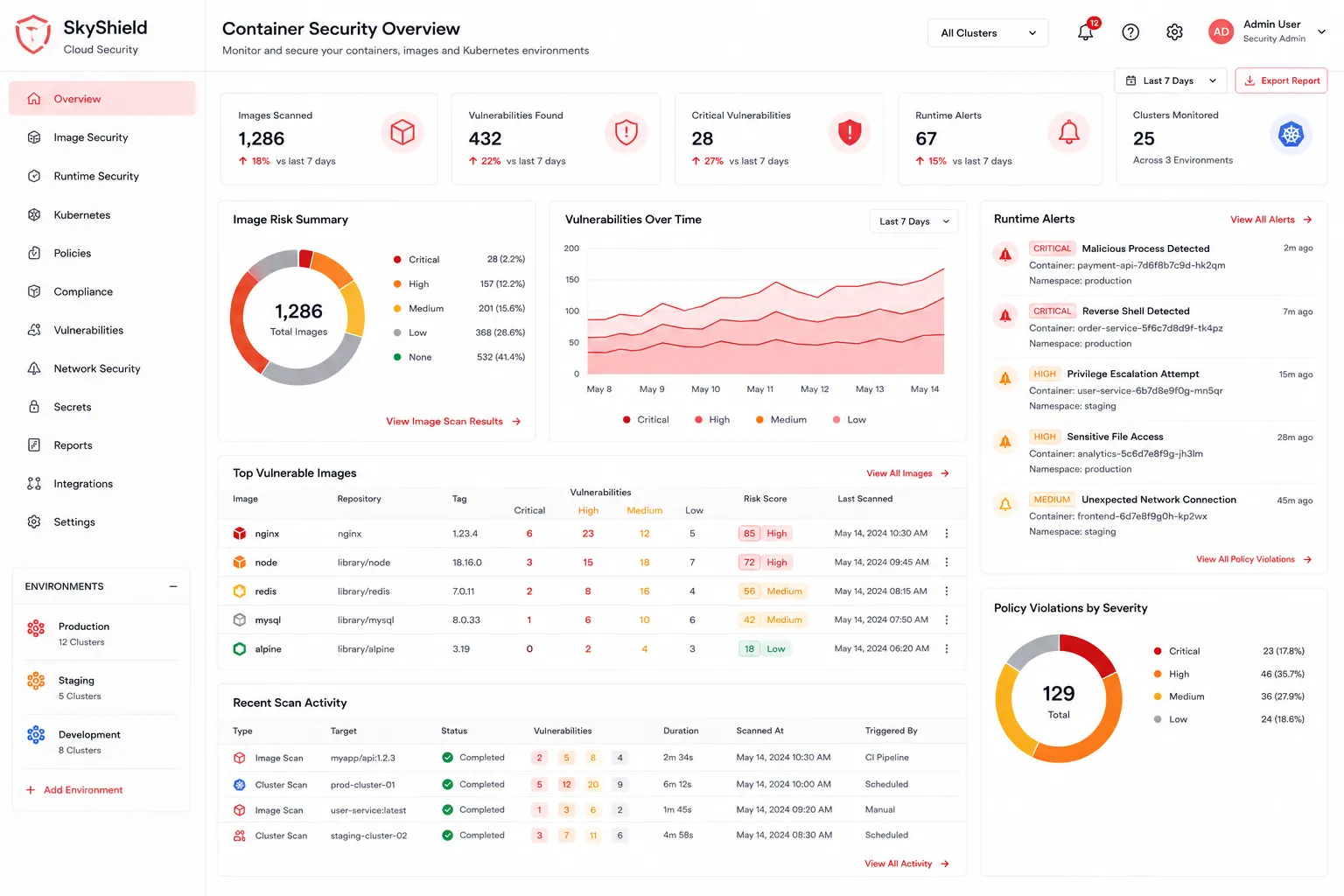
Task: Click Add Environment
Action: 74,790
